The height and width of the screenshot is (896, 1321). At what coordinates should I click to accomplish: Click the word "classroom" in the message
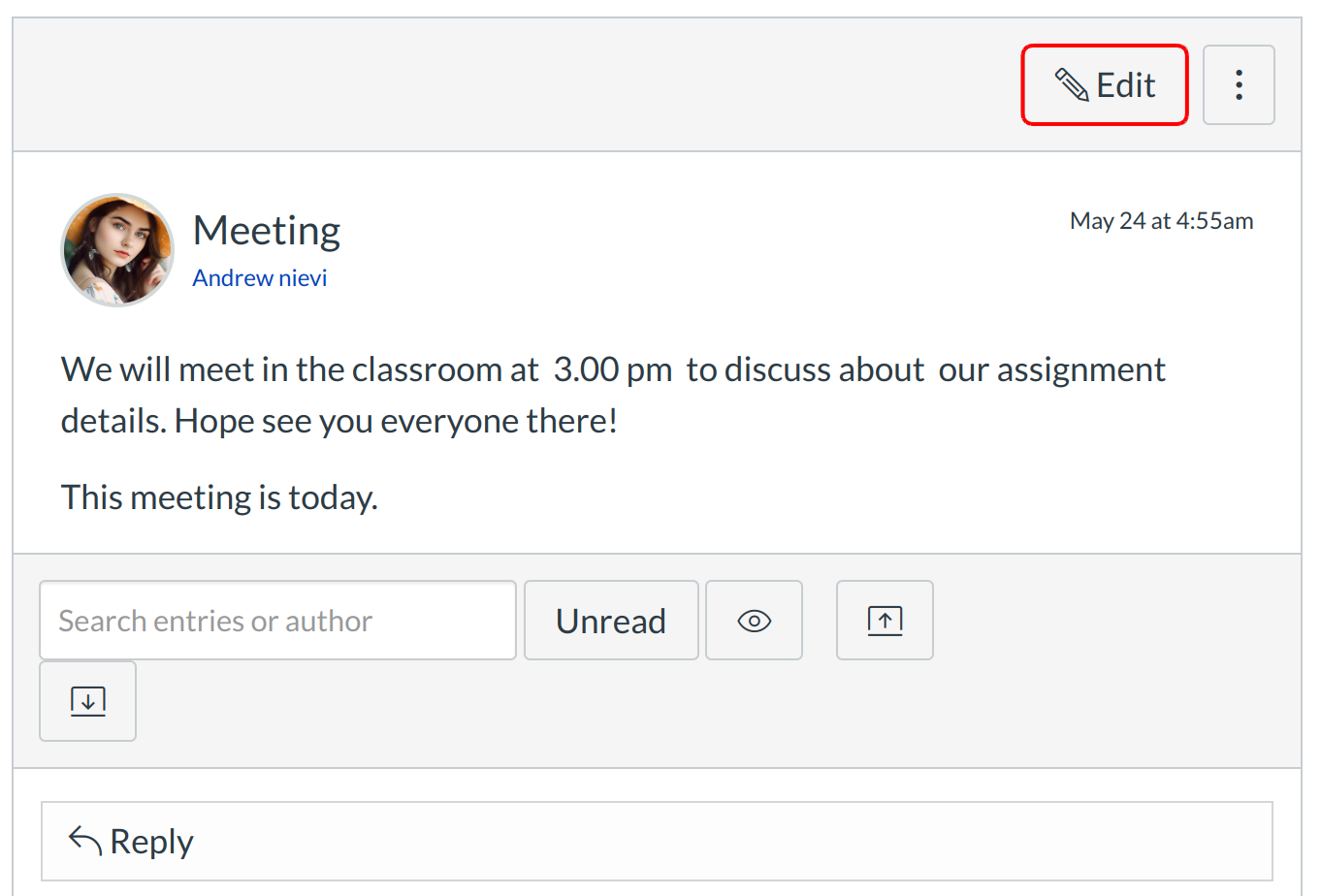[426, 369]
